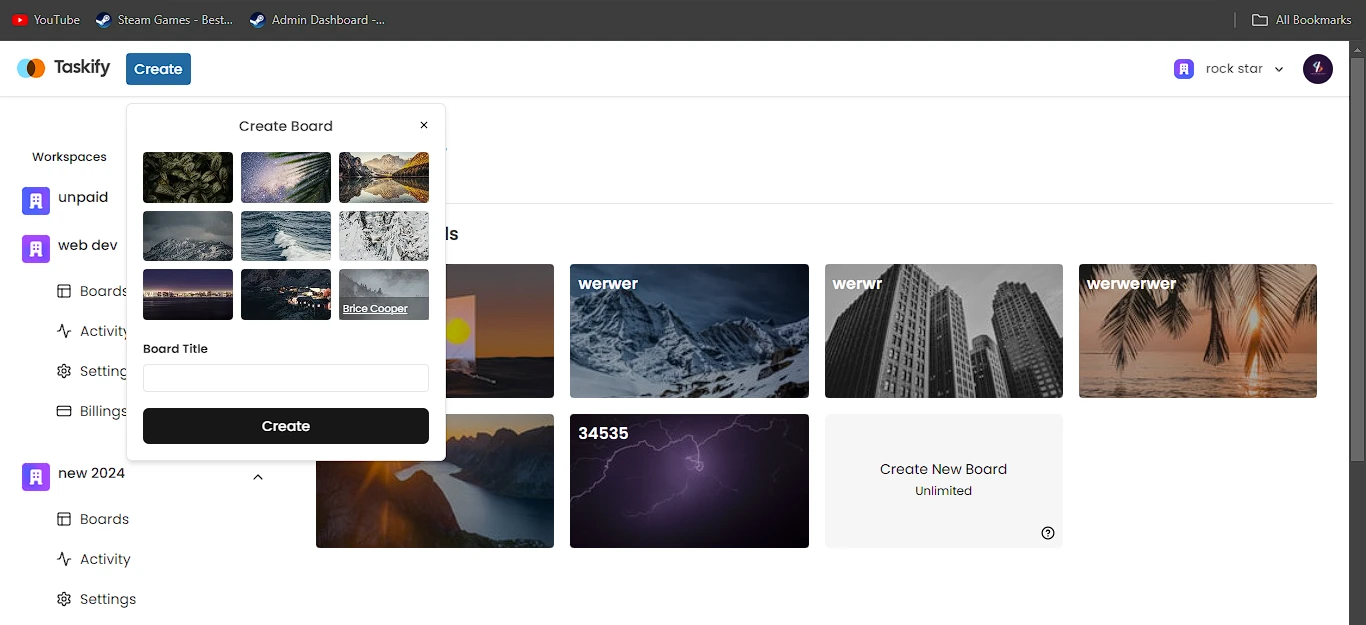Click the Taskify logo
This screenshot has height=625, width=1366.
tap(64, 68)
